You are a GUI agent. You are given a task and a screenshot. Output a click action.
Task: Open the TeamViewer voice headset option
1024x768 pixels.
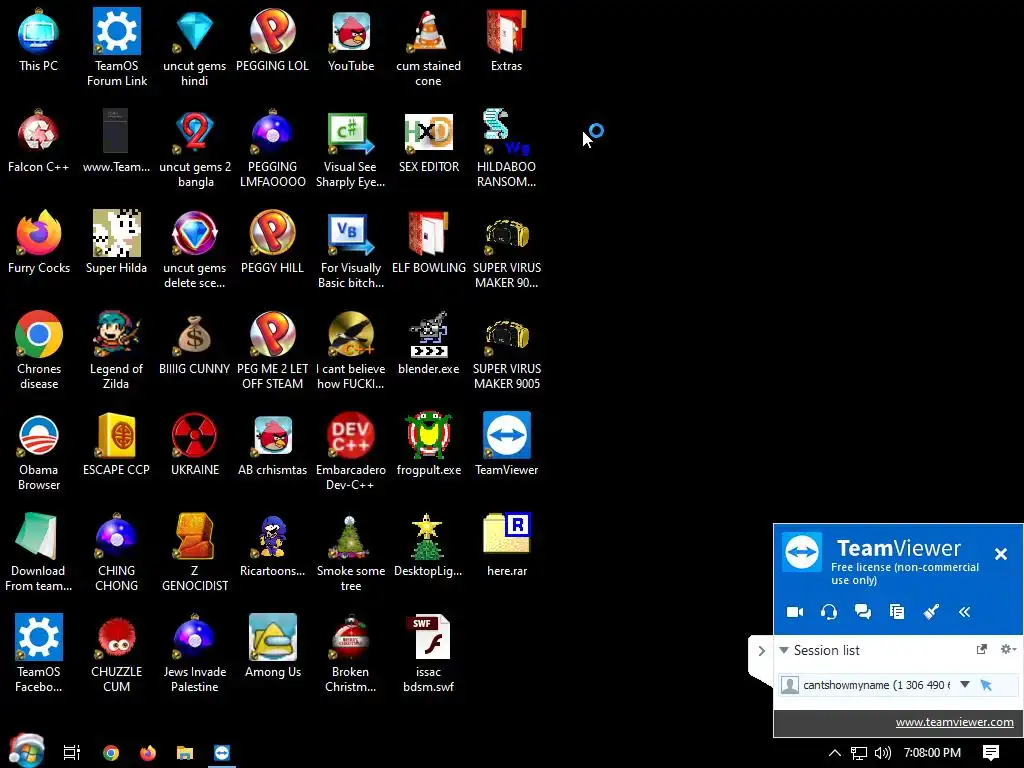pos(829,612)
